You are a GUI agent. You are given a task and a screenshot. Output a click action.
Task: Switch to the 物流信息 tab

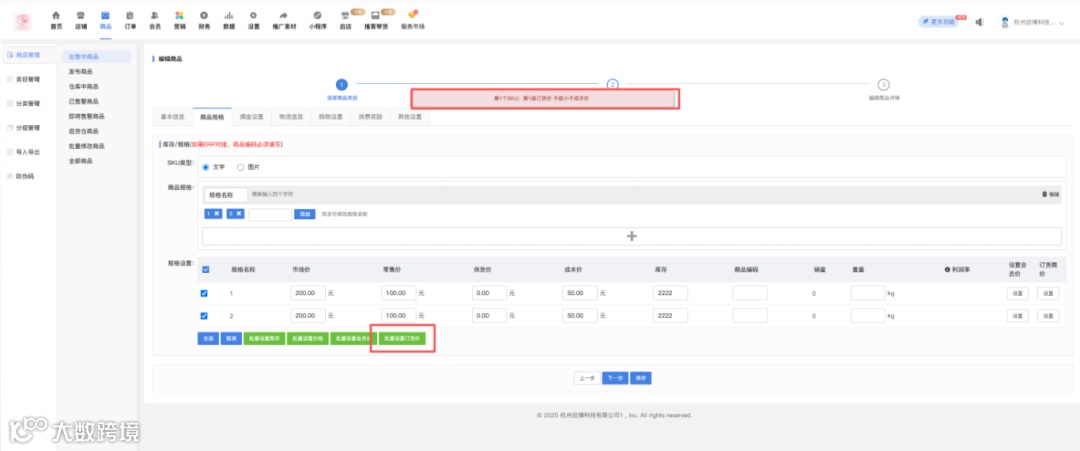click(x=291, y=117)
